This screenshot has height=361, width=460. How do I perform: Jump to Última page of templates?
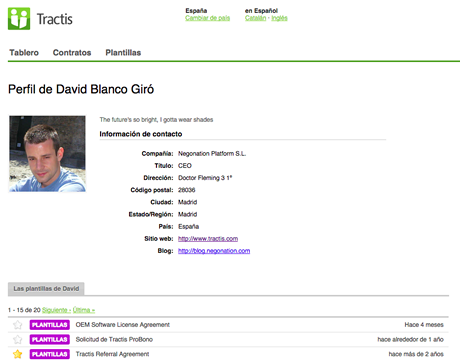84,310
